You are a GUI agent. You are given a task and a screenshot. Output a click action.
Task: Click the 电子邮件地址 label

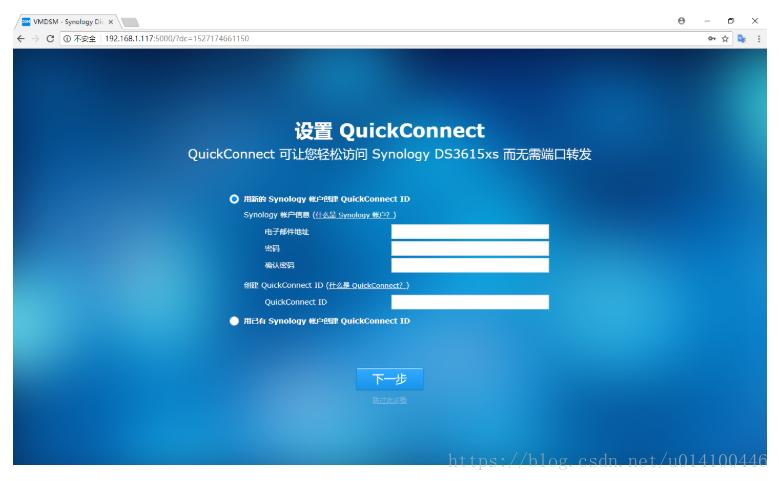[287, 232]
